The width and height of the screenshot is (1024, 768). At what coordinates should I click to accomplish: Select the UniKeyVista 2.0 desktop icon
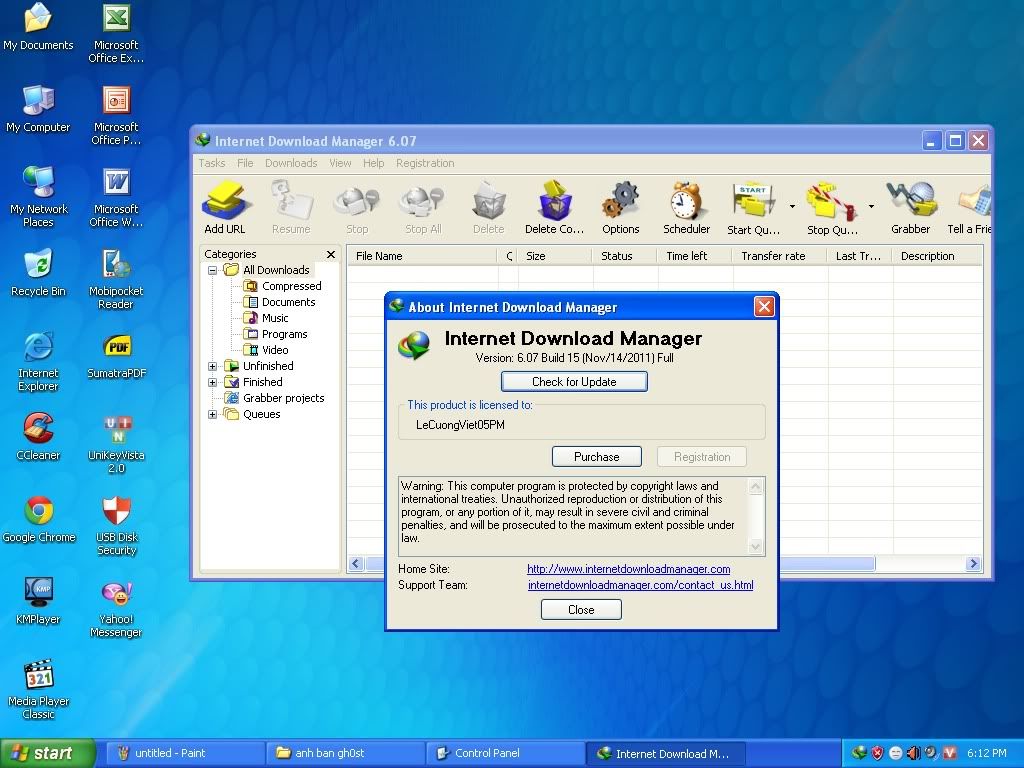pos(116,443)
